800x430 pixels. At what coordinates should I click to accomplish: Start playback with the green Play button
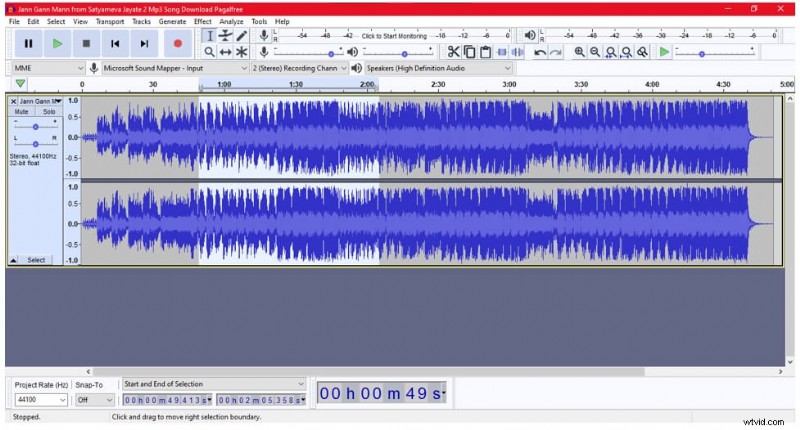[x=57, y=44]
